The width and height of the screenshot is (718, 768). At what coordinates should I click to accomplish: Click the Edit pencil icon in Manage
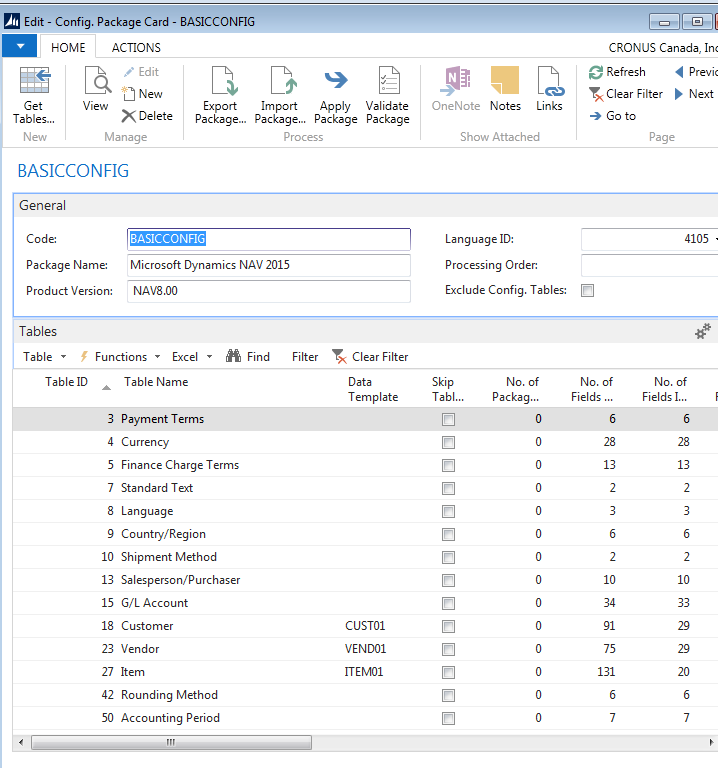[x=129, y=72]
